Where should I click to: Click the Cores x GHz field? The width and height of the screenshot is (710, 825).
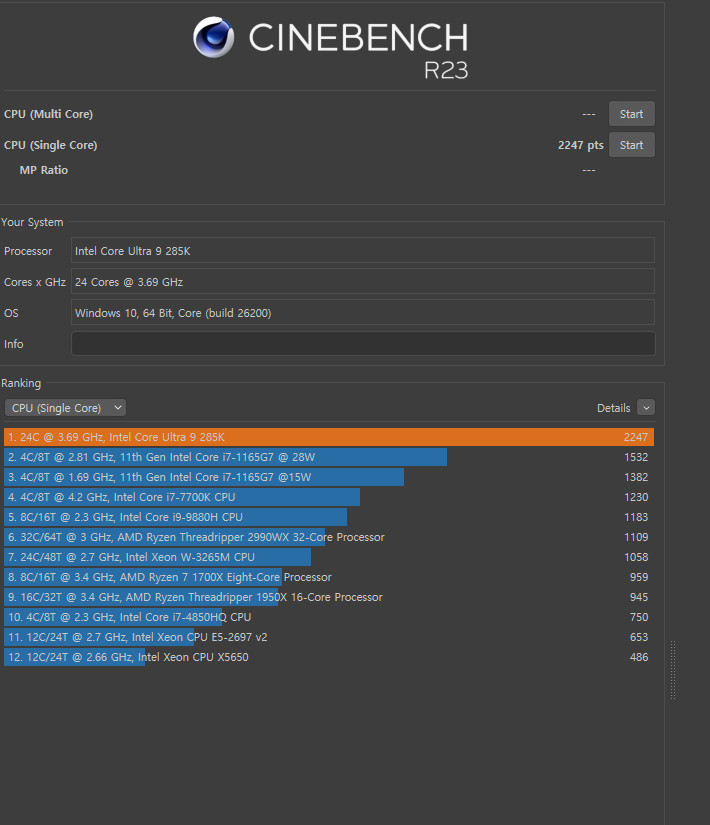click(362, 282)
